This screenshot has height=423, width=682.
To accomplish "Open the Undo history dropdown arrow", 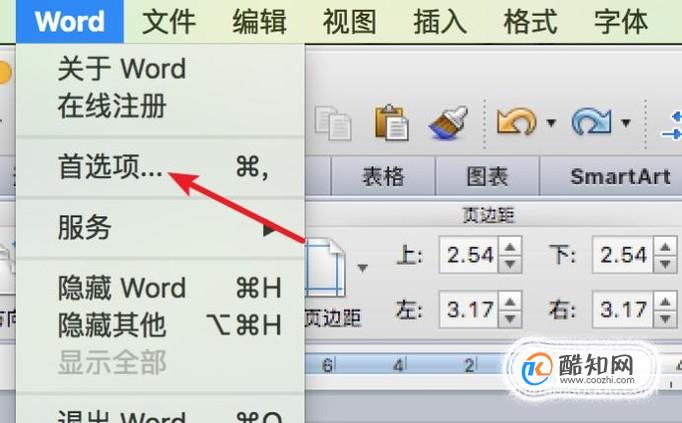I will (551, 123).
